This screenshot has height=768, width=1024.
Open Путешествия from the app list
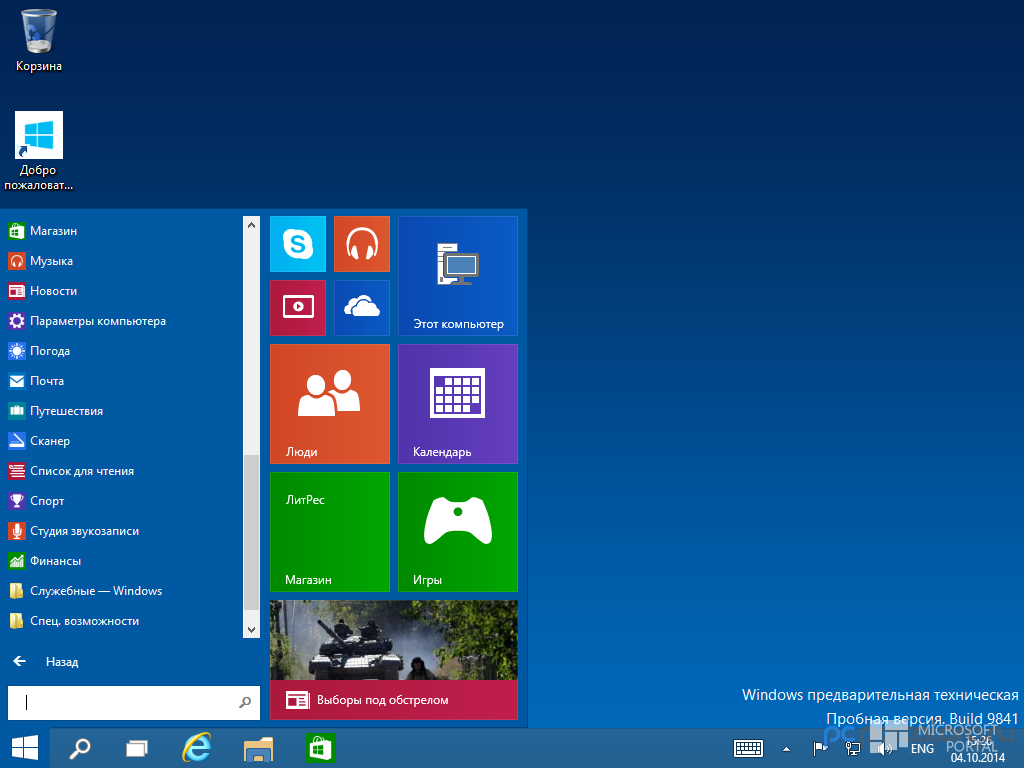click(124, 411)
